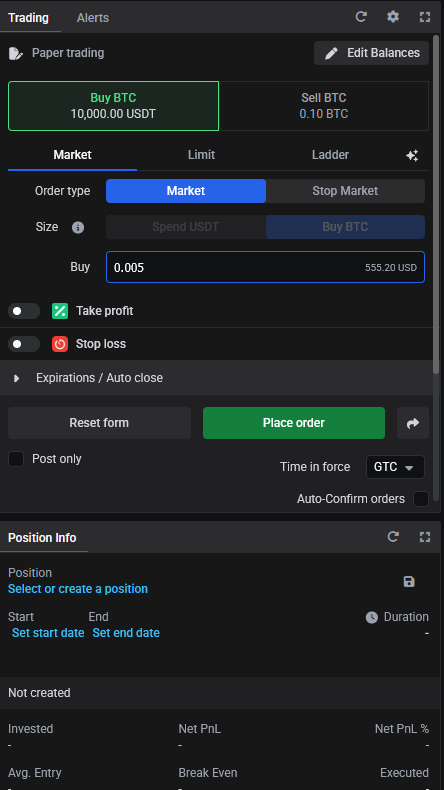Viewport: 444px width, 790px height.
Task: Refresh the Trading panel
Action: pyautogui.click(x=361, y=17)
